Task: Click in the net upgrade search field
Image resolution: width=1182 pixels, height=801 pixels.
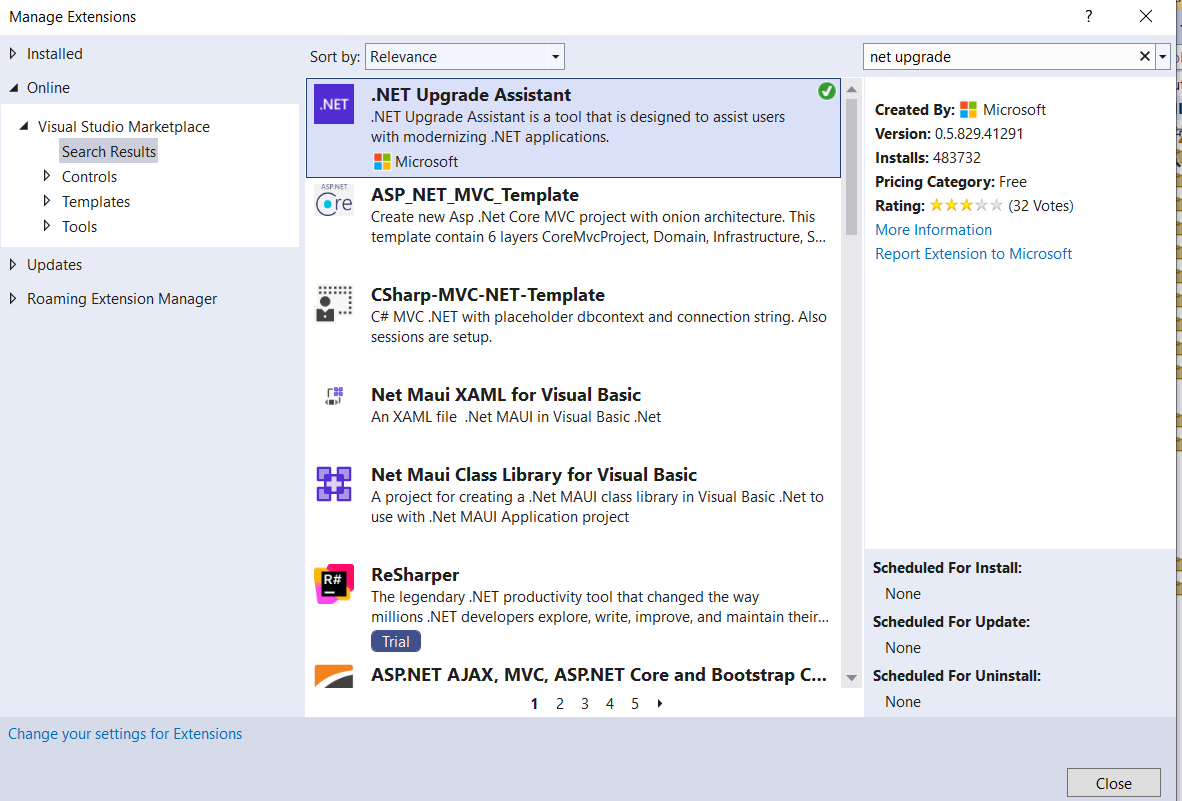Action: (999, 57)
